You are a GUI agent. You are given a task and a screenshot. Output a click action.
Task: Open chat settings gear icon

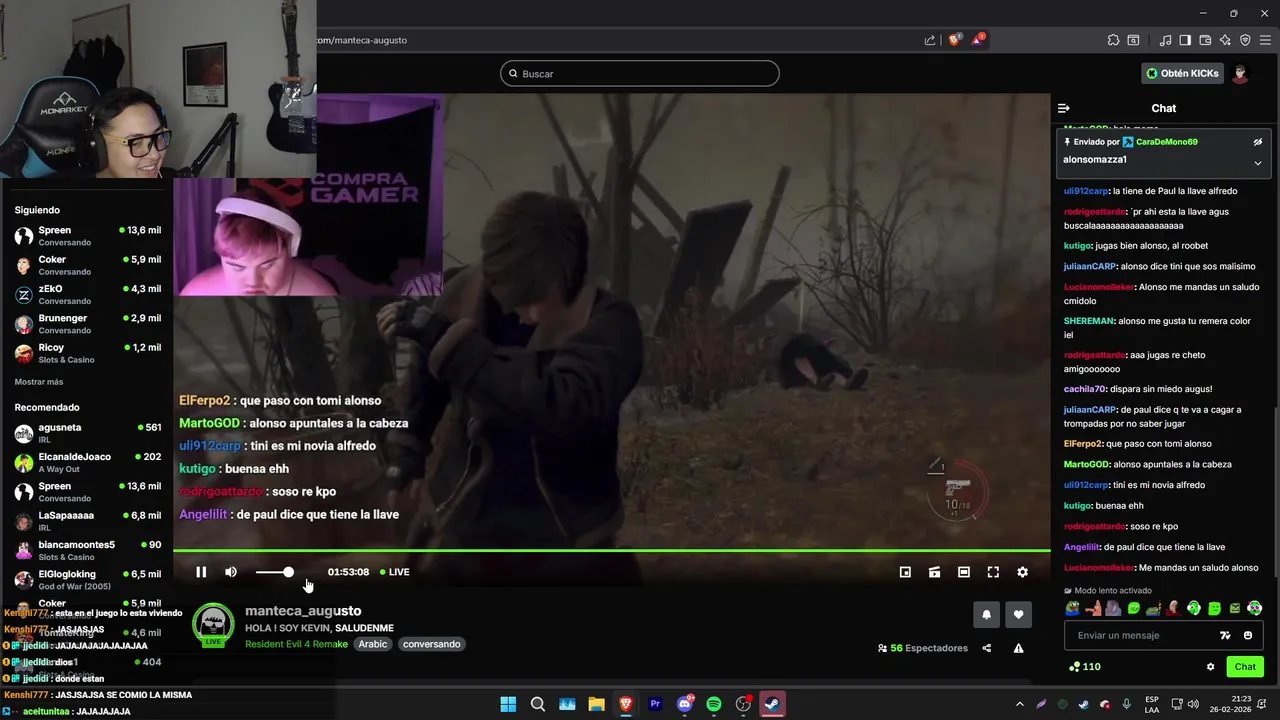pos(1210,667)
